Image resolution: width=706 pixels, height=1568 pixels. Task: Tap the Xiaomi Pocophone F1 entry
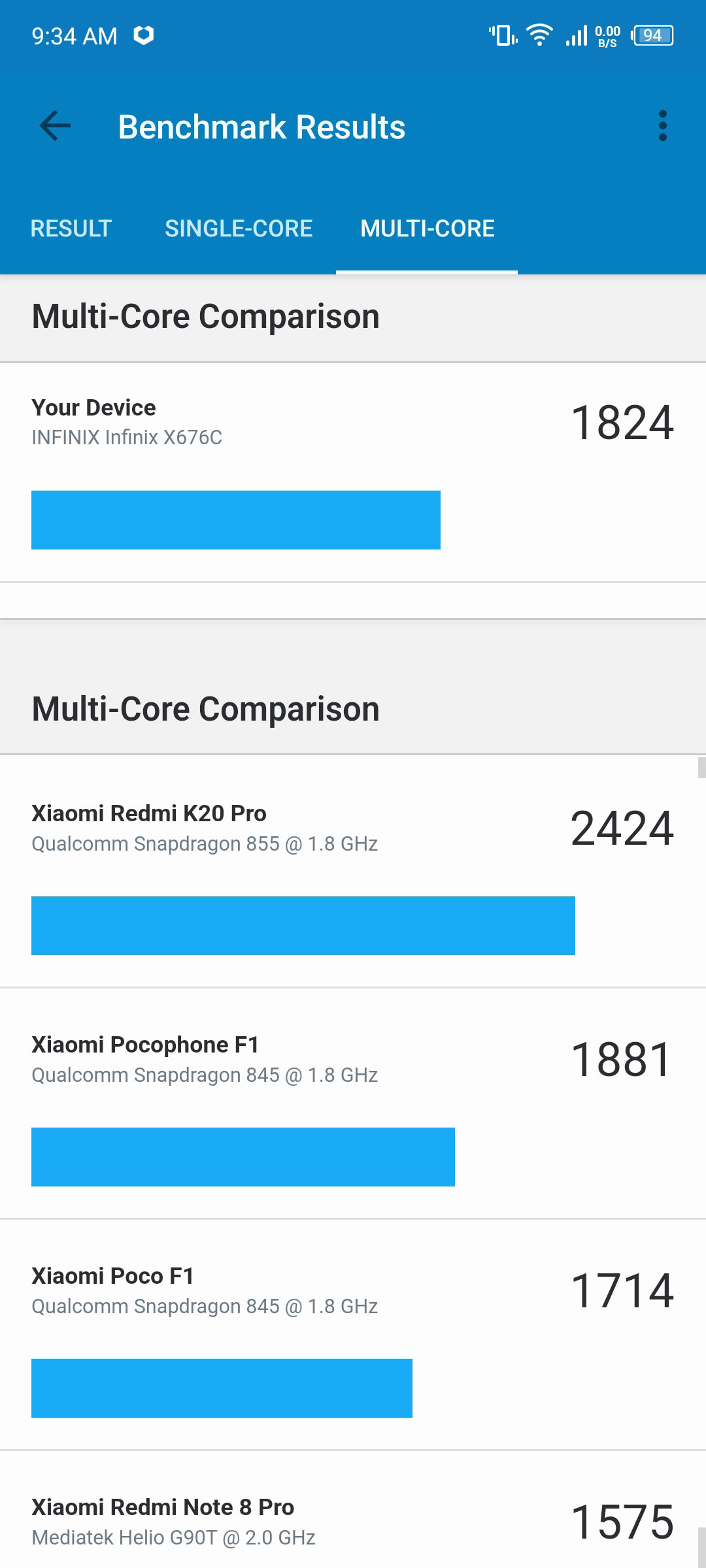tap(353, 1103)
